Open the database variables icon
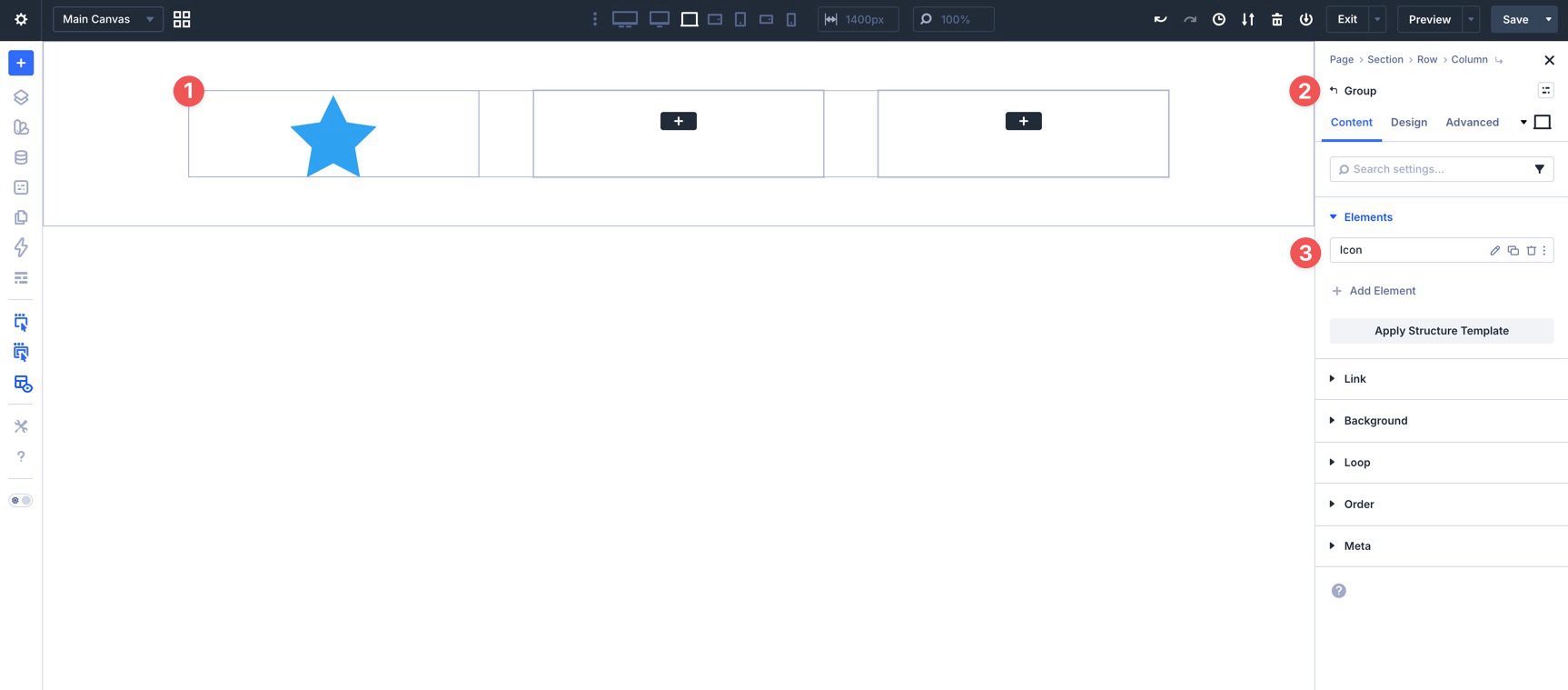 tap(21, 157)
